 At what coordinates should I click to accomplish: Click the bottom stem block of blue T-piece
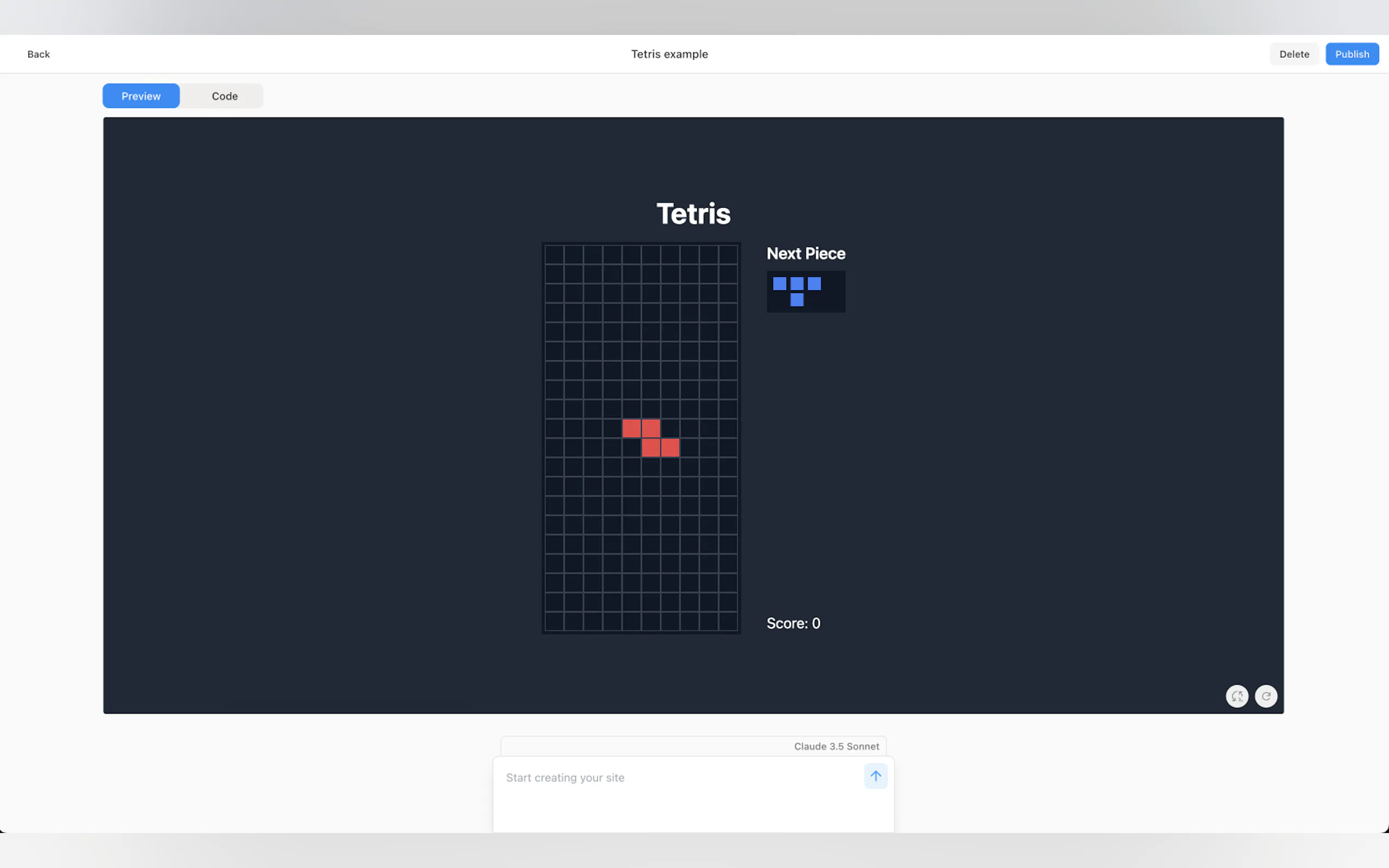(796, 300)
